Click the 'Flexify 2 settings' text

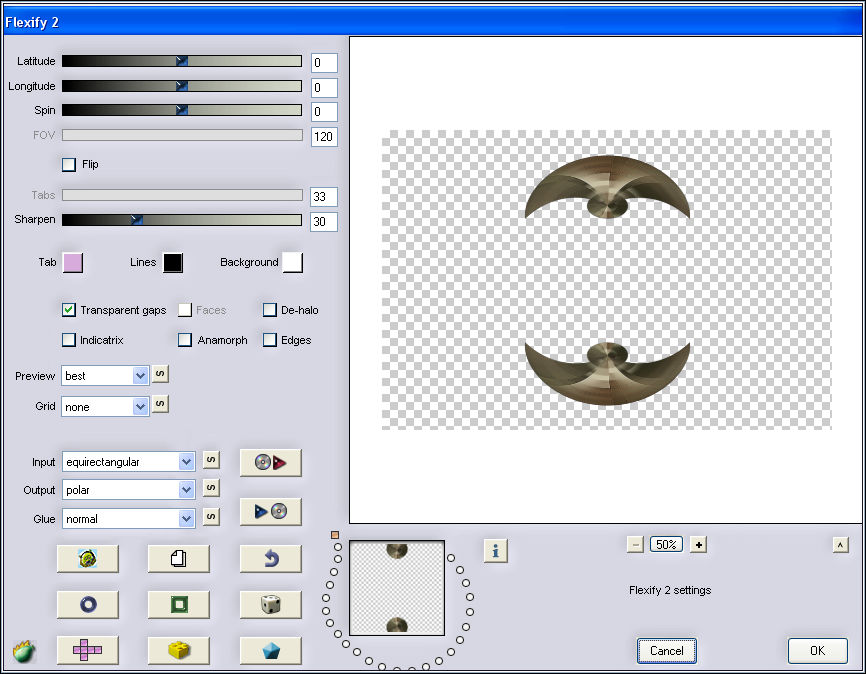point(670,591)
